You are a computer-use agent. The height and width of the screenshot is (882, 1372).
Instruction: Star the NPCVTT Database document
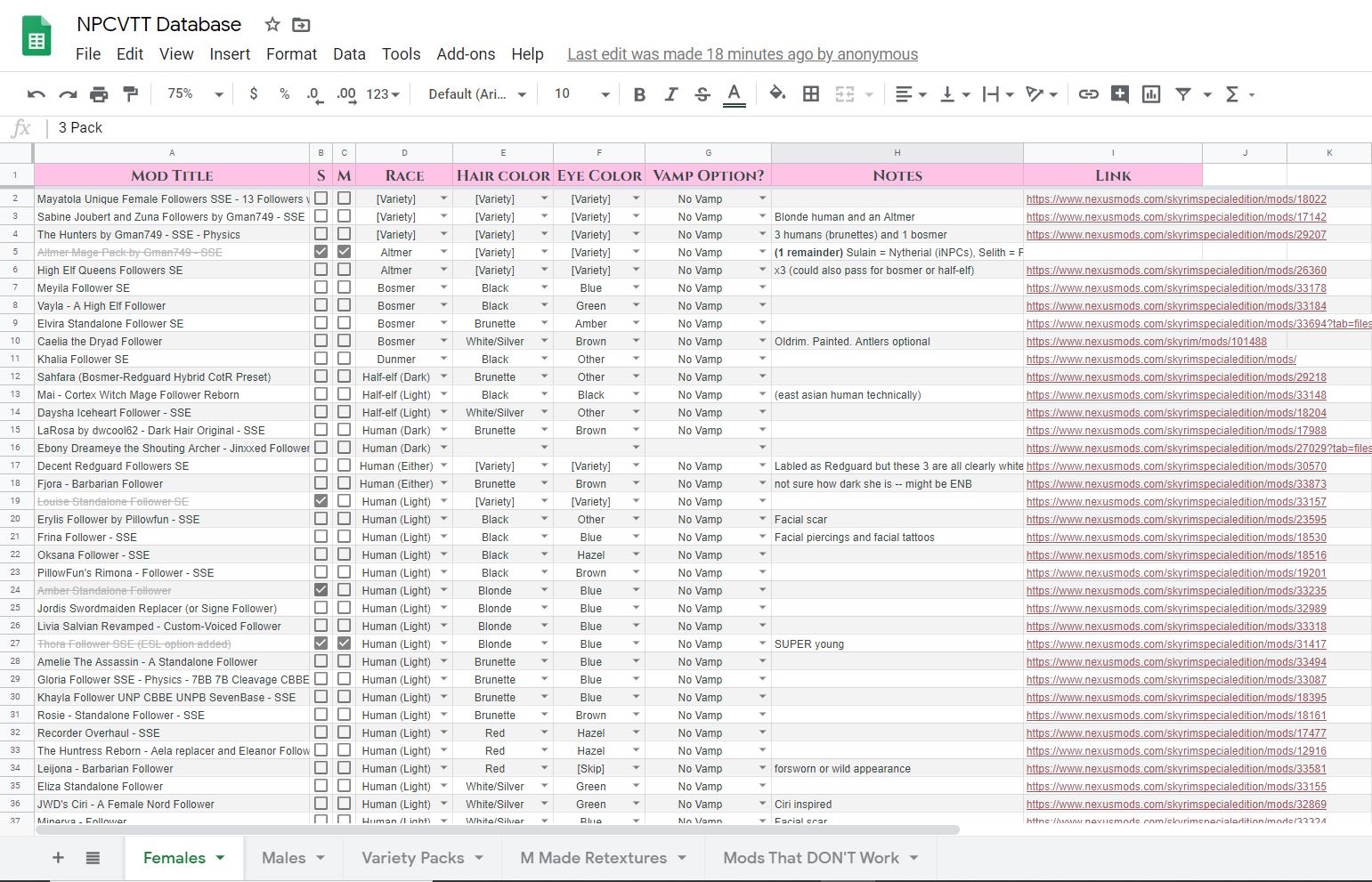(272, 25)
